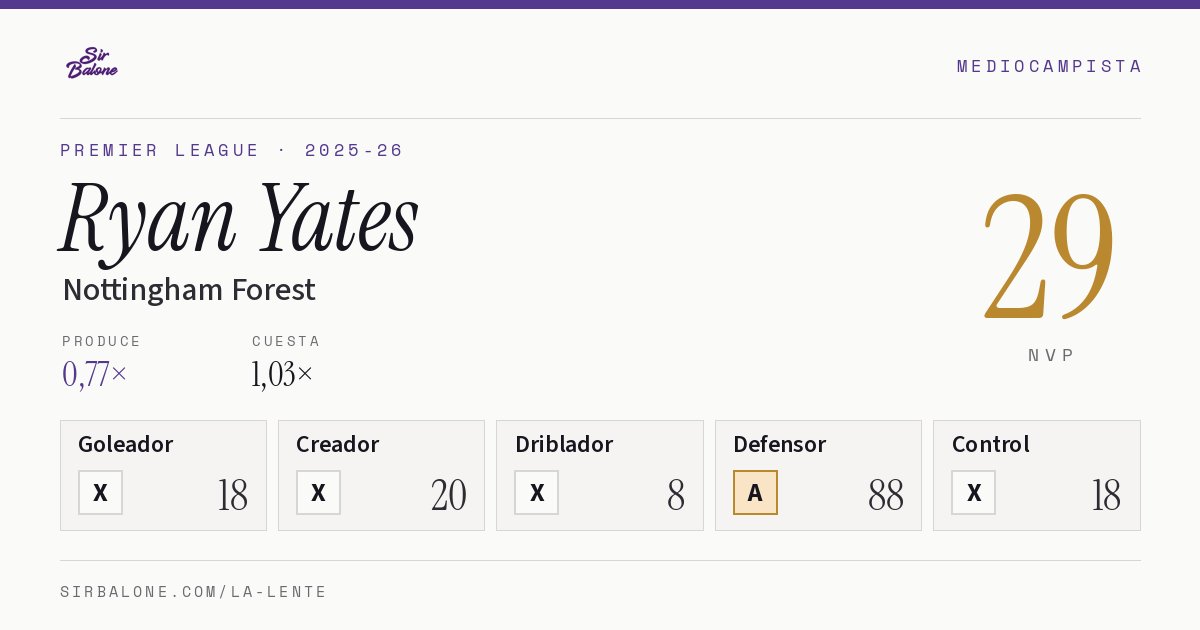Select the Control score card
Viewport: 1200px width, 630px height.
coord(1037,475)
